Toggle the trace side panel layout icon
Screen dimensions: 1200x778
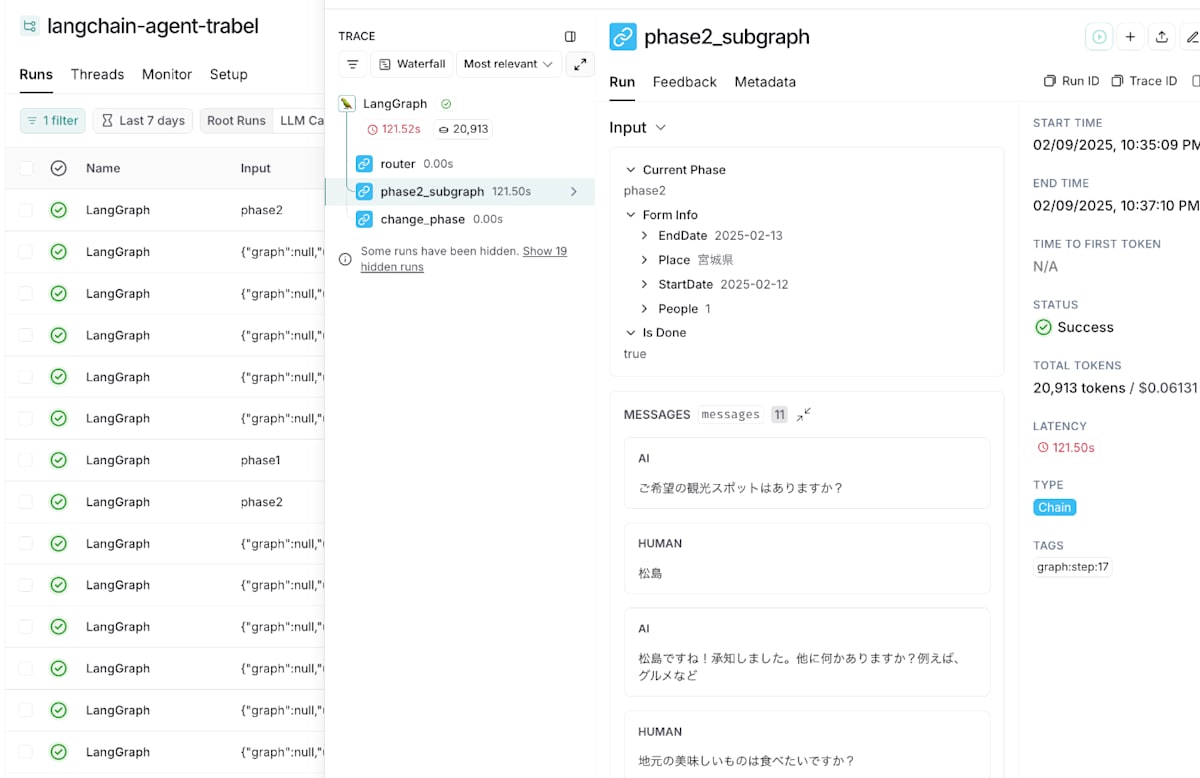(x=570, y=36)
